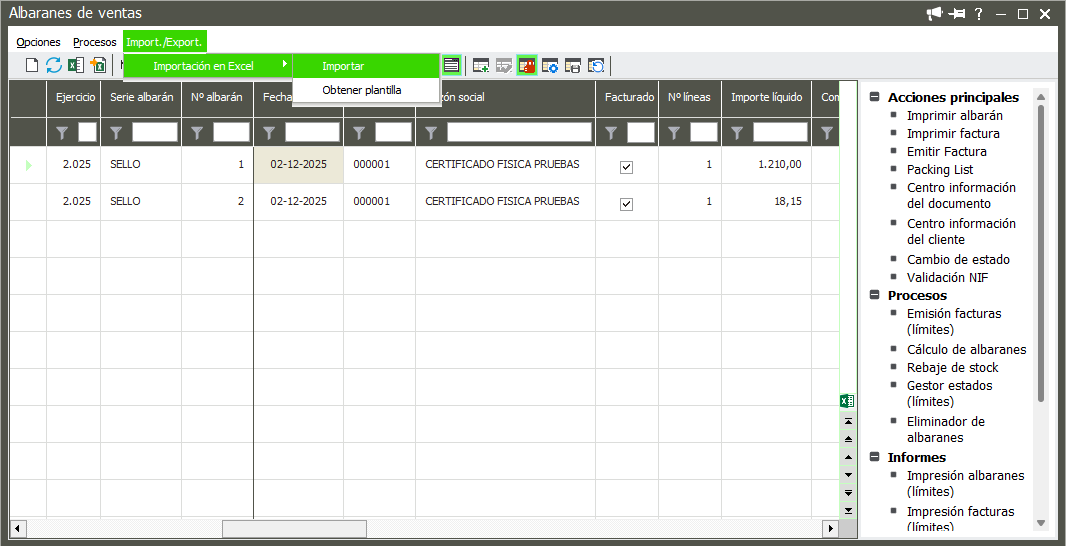Image resolution: width=1066 pixels, height=546 pixels.
Task: Click the pin icon in the title bar
Action: pos(957,14)
